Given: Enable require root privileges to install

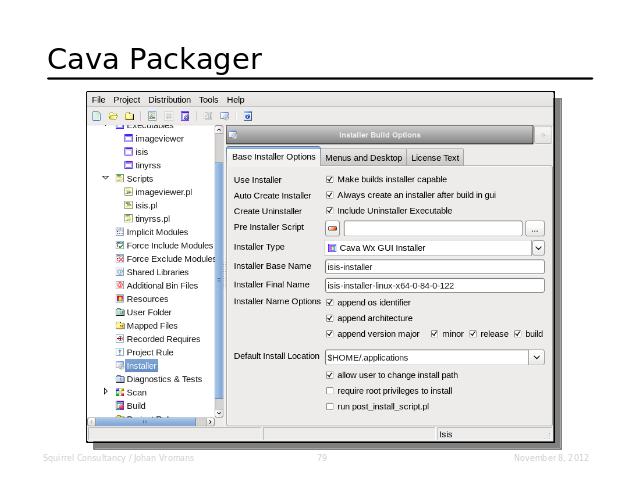Looking at the screenshot, I should pyautogui.click(x=330, y=391).
